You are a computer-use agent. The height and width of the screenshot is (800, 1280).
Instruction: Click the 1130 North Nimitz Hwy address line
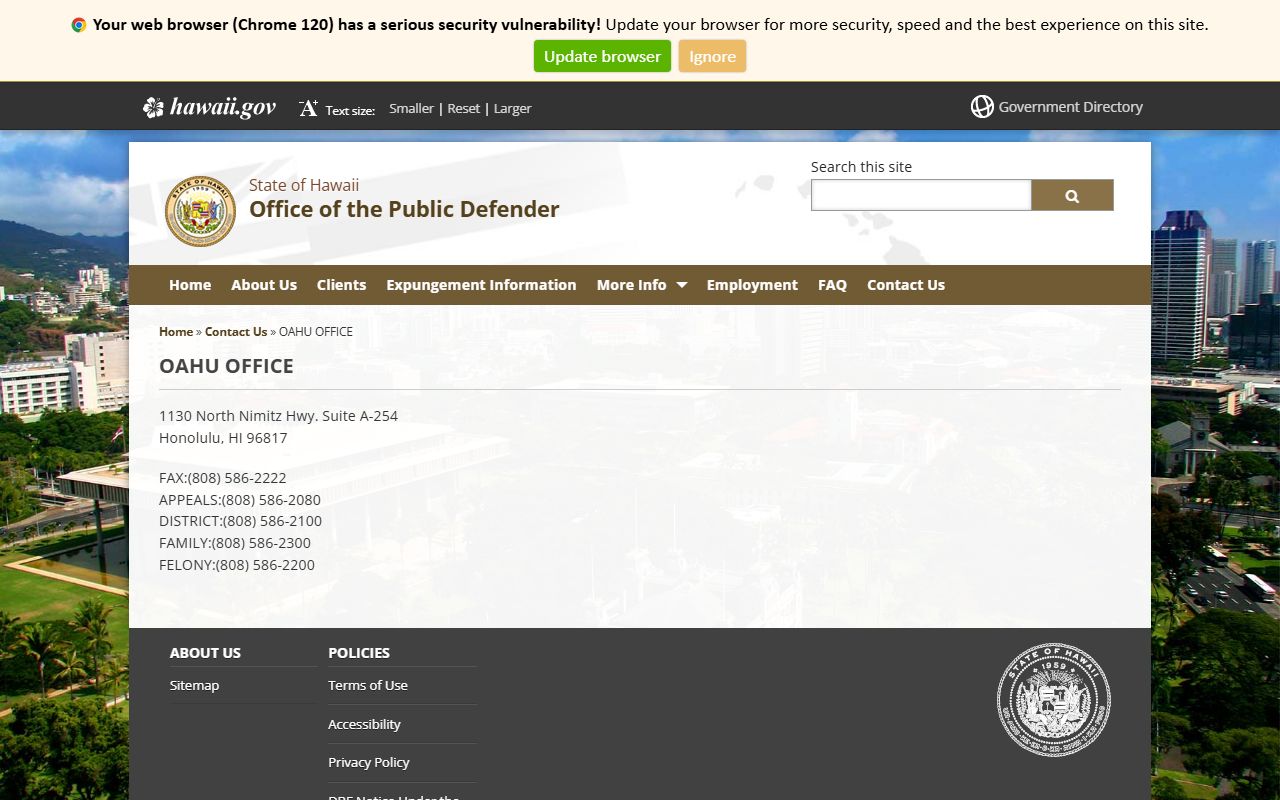pyautogui.click(x=278, y=416)
